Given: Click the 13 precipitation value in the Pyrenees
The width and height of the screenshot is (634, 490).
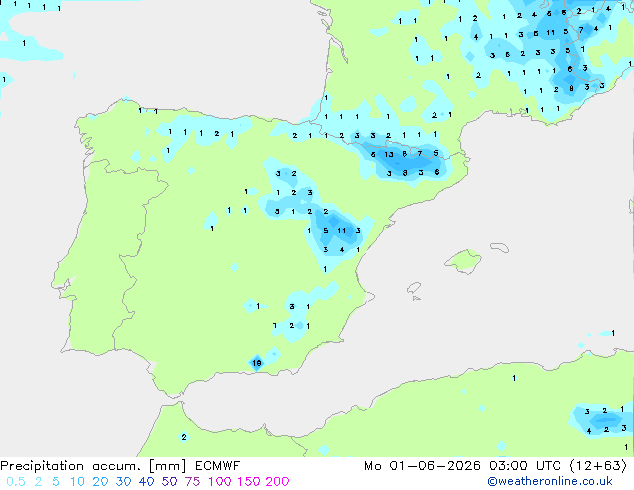Looking at the screenshot, I should pos(389,154).
